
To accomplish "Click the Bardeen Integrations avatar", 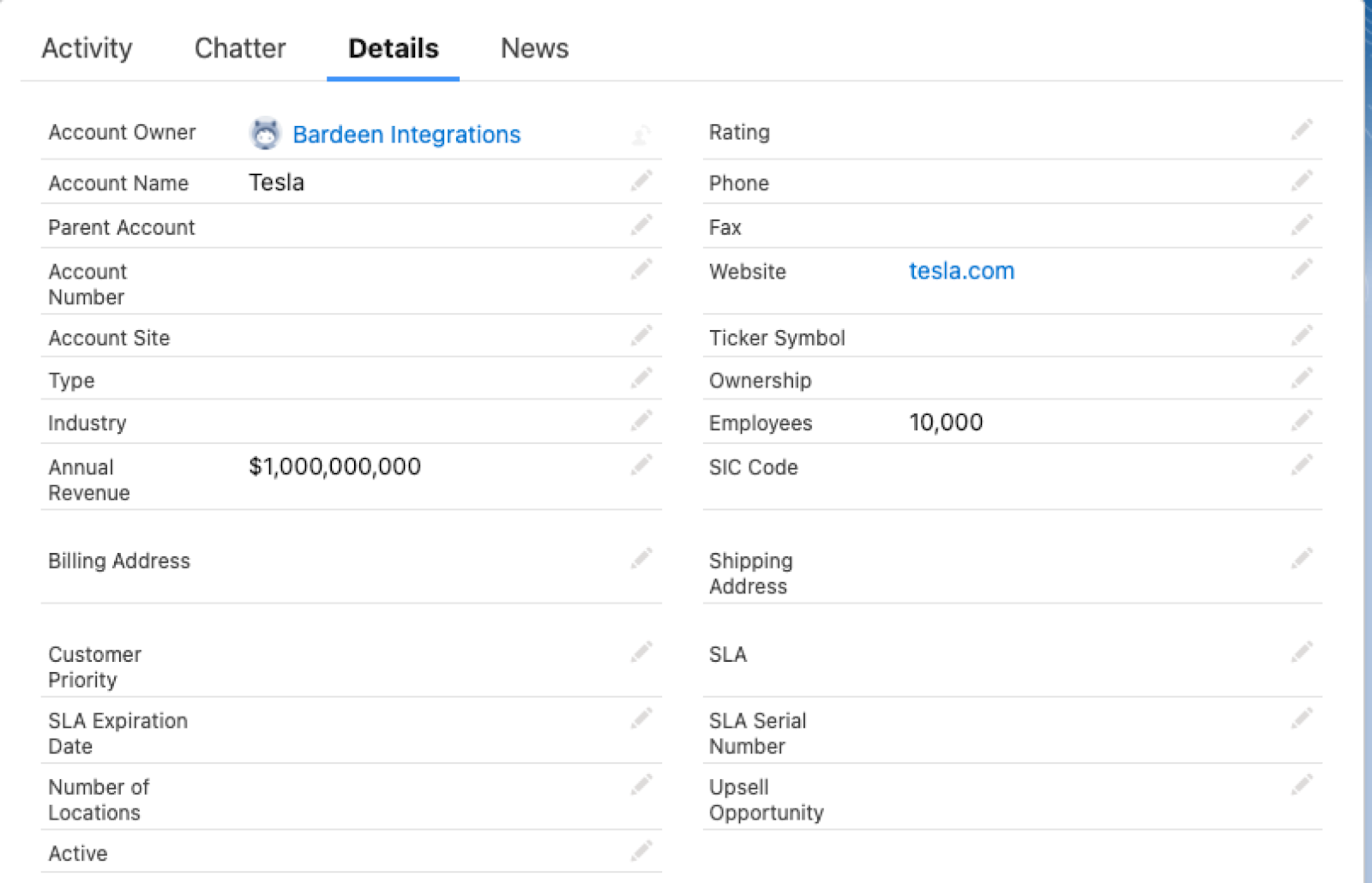I will click(x=265, y=133).
